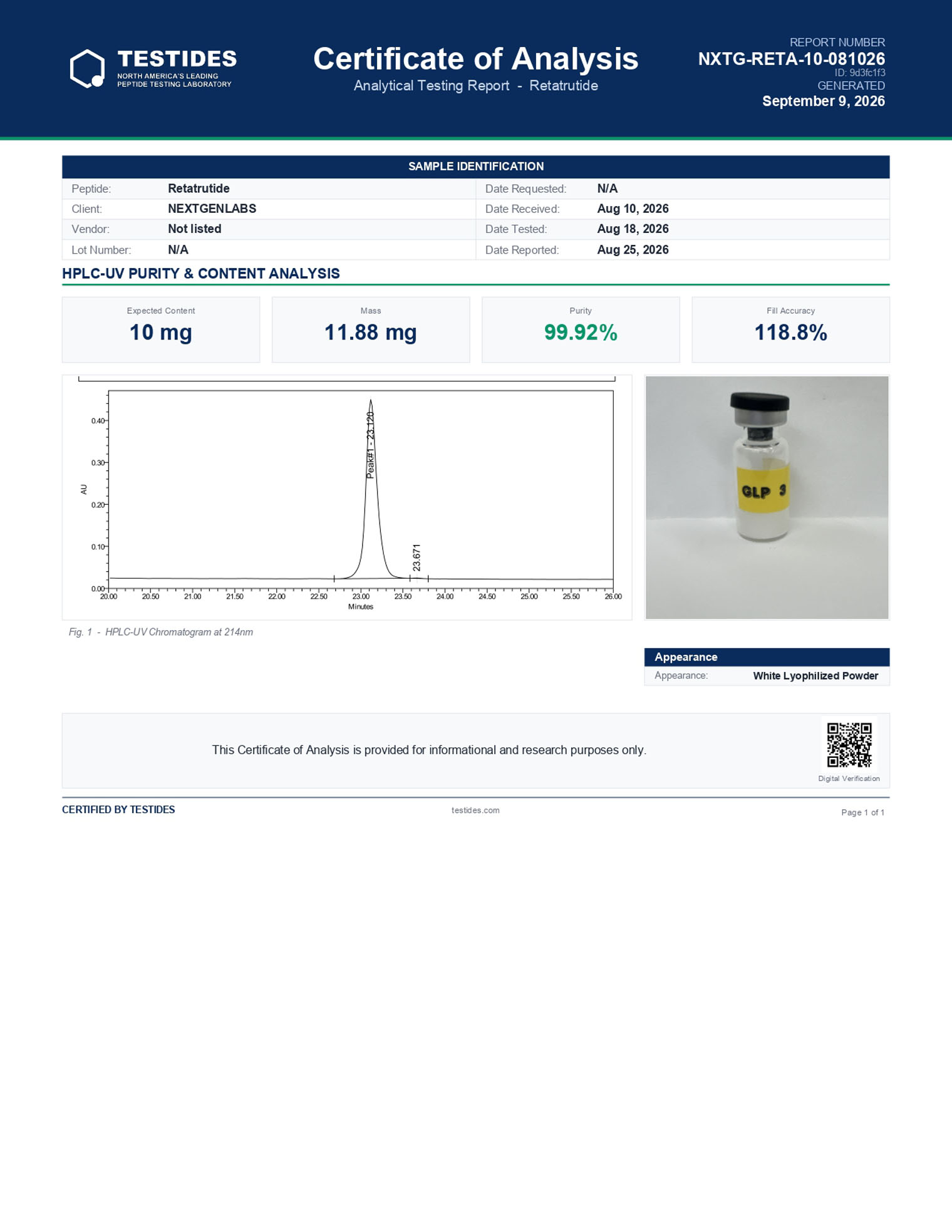The width and height of the screenshot is (952, 1232).
Task: Click the Lot Number N/A value
Action: click(x=178, y=249)
